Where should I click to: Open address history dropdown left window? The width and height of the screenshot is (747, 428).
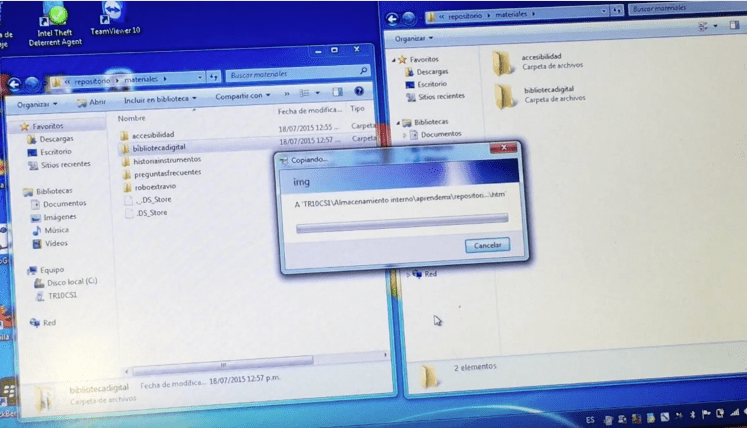tap(200, 77)
